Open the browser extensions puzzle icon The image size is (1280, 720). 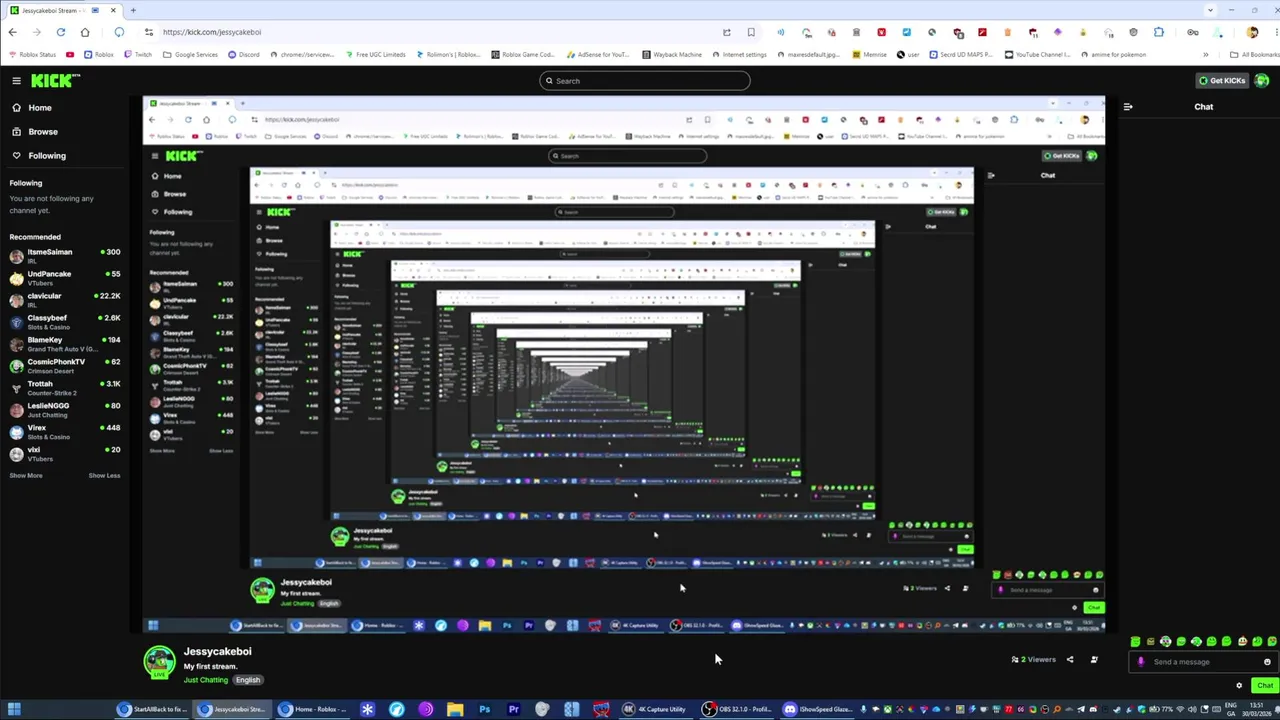pyautogui.click(x=1159, y=32)
